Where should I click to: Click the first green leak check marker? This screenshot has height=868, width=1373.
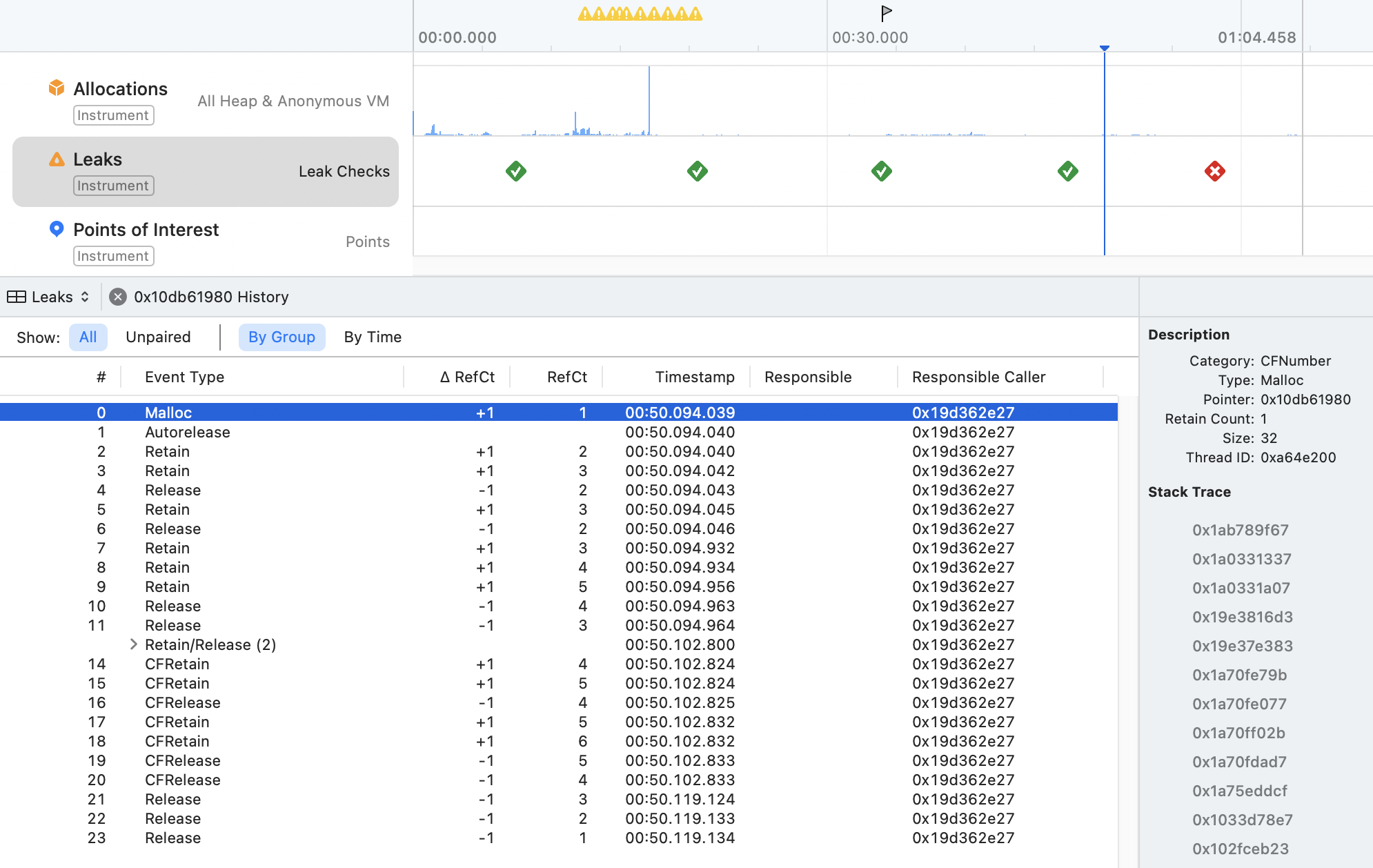(515, 171)
